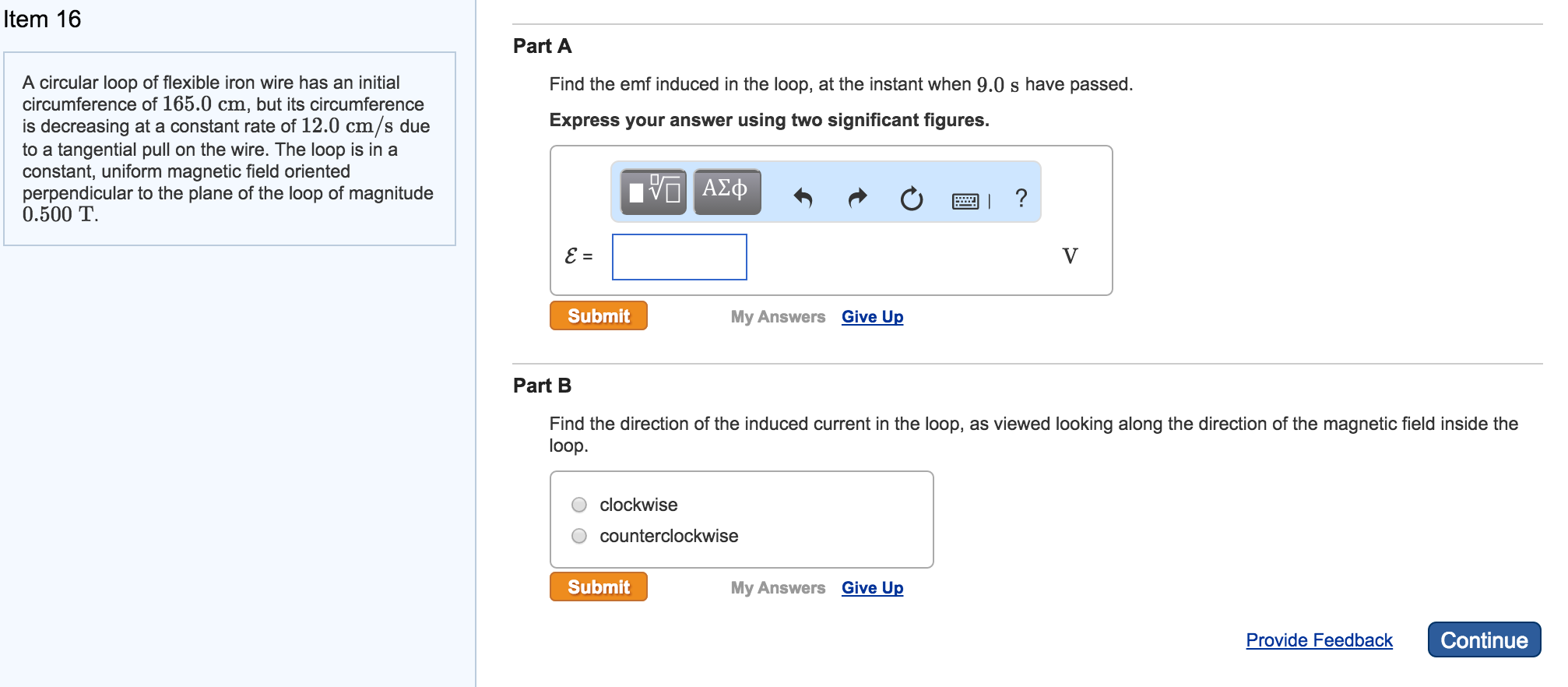Click the undo arrow icon
This screenshot has width=1568, height=687.
point(803,199)
